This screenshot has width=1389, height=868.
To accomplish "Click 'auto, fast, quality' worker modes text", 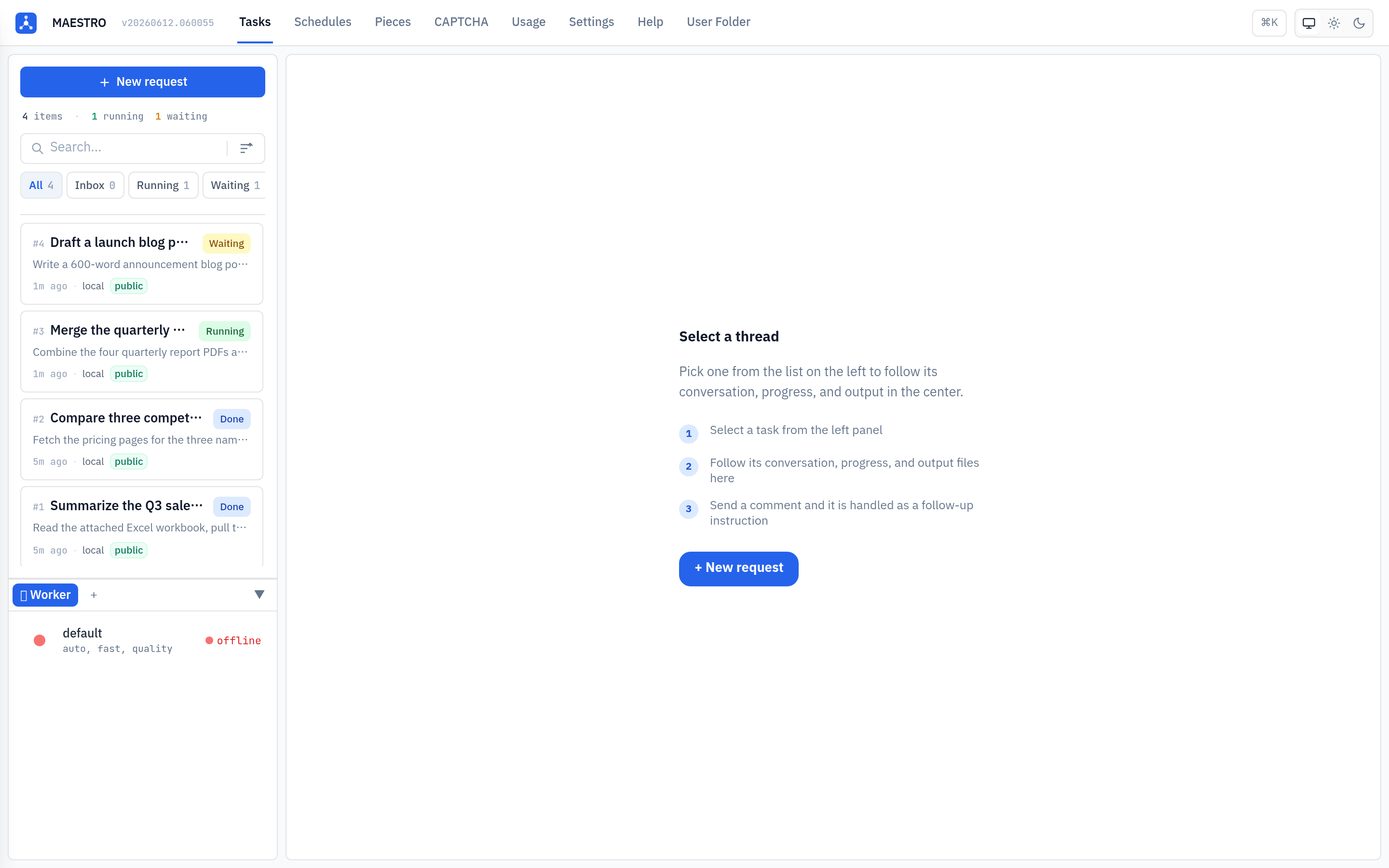I will click(x=118, y=649).
